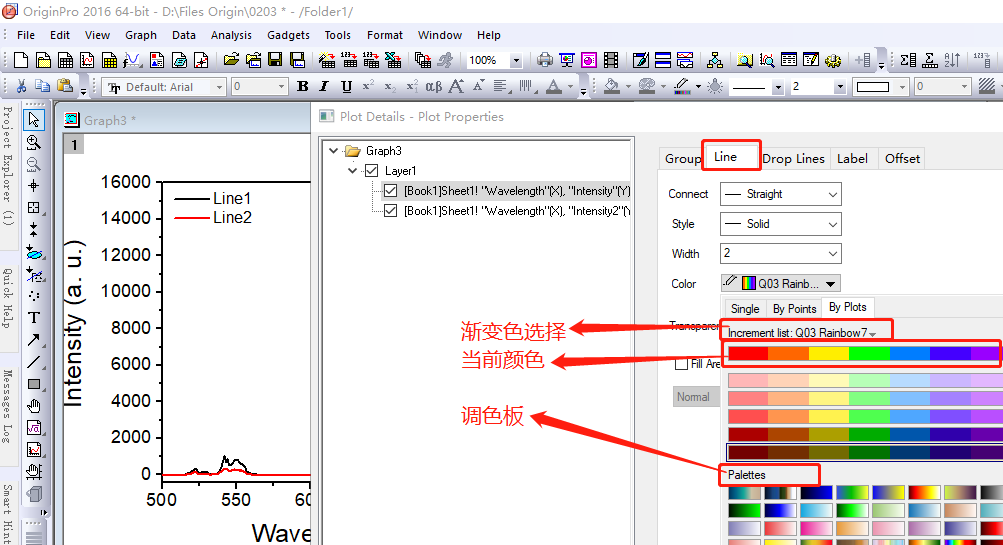Screen dimensions: 1003x545
Task: Click the Line2 legend entry in Graph3
Action: pos(213,217)
